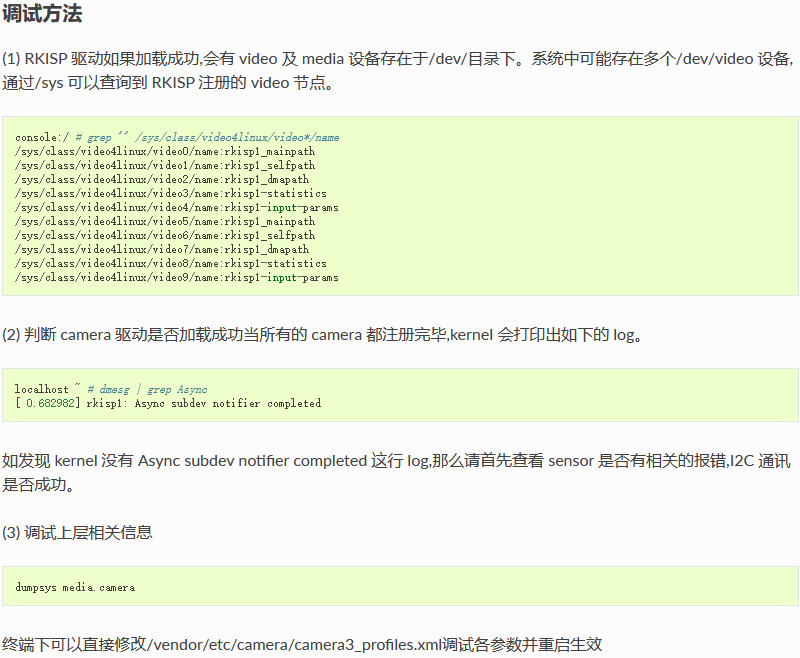Click the camera3_profiles.xml path sentence
Screen dimensions: 800x658
pyautogui.click(x=302, y=645)
